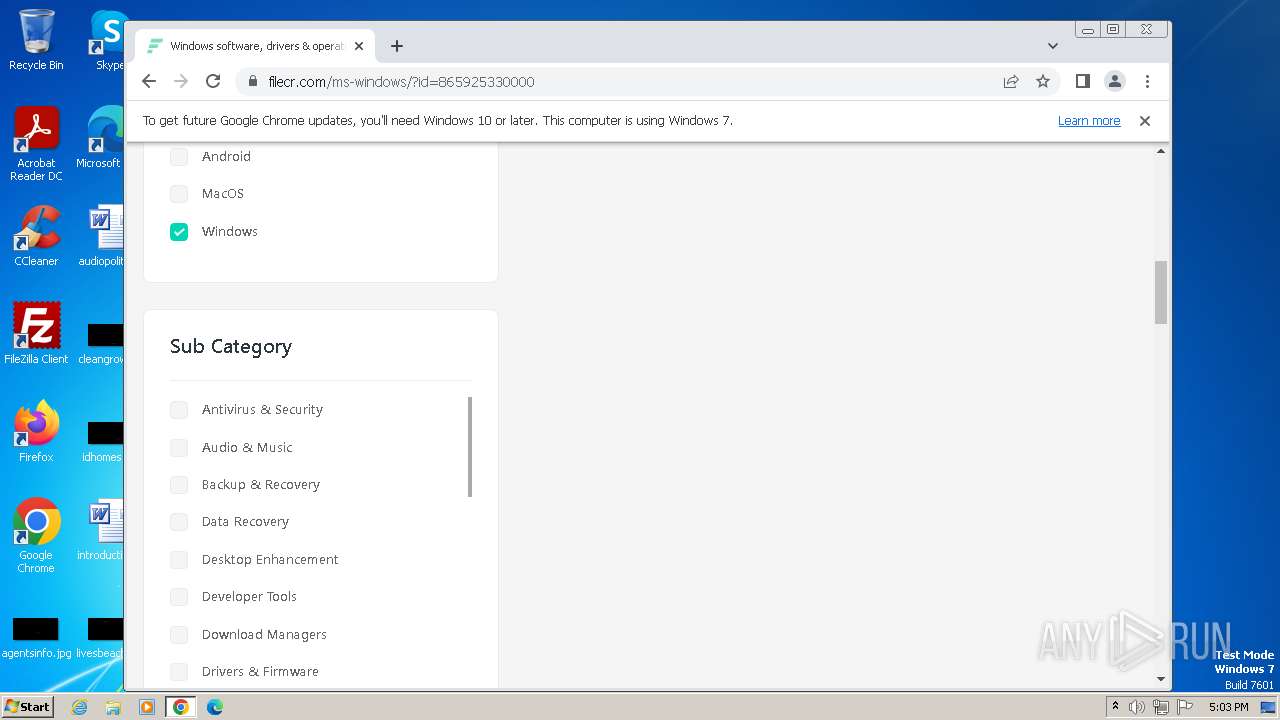Bookmark this tab with the star icon
1280x720 pixels.
1043,82
